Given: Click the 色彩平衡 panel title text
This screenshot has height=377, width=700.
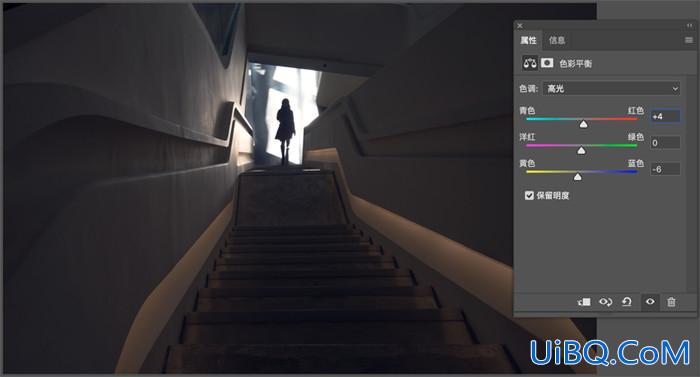Looking at the screenshot, I should (575, 63).
